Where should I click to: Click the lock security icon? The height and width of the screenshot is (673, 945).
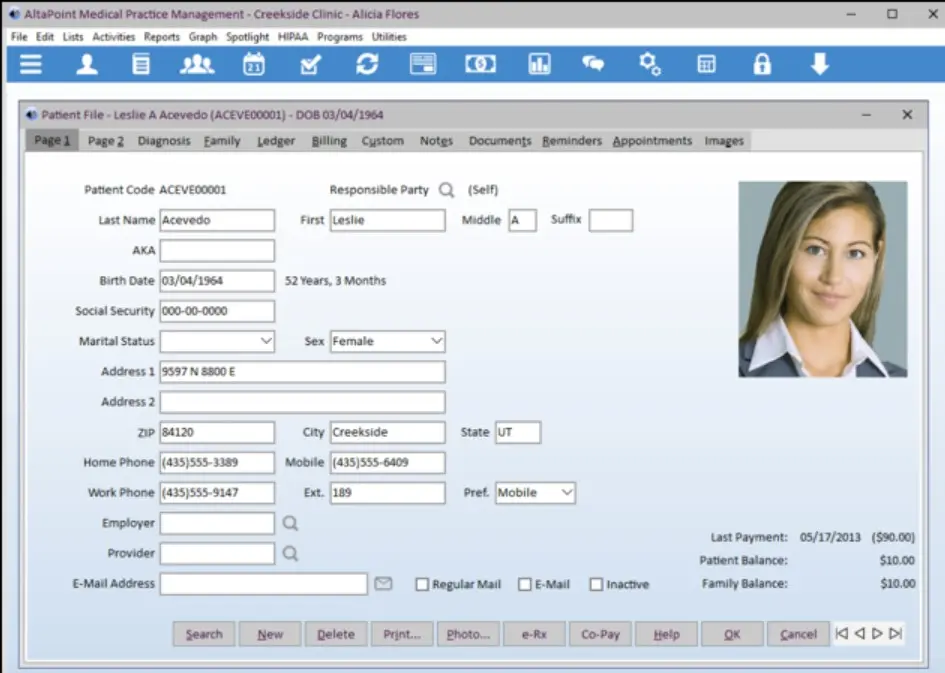[x=762, y=63]
